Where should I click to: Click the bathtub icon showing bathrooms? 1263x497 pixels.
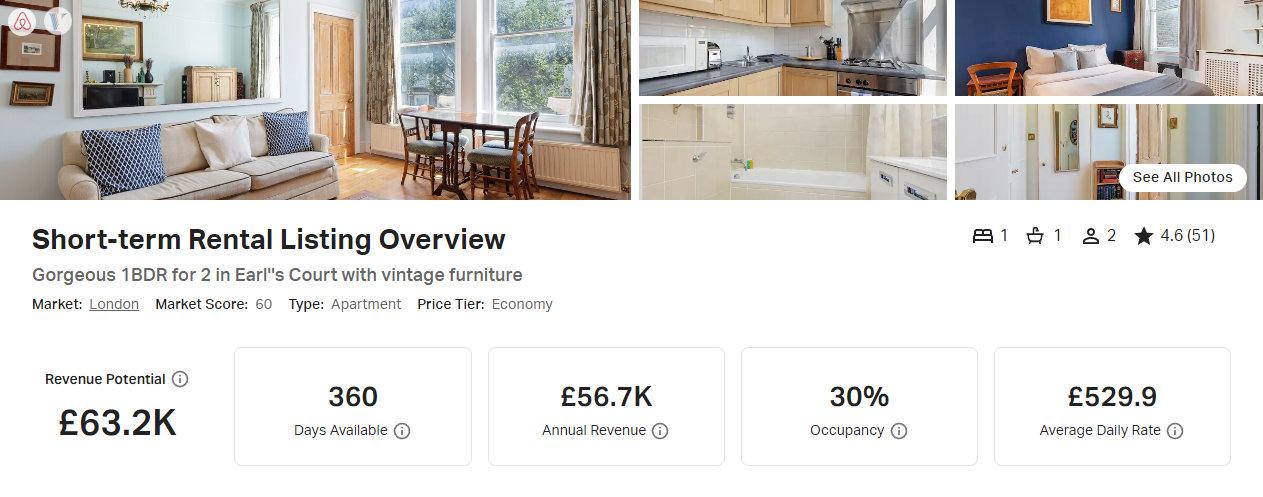1036,236
